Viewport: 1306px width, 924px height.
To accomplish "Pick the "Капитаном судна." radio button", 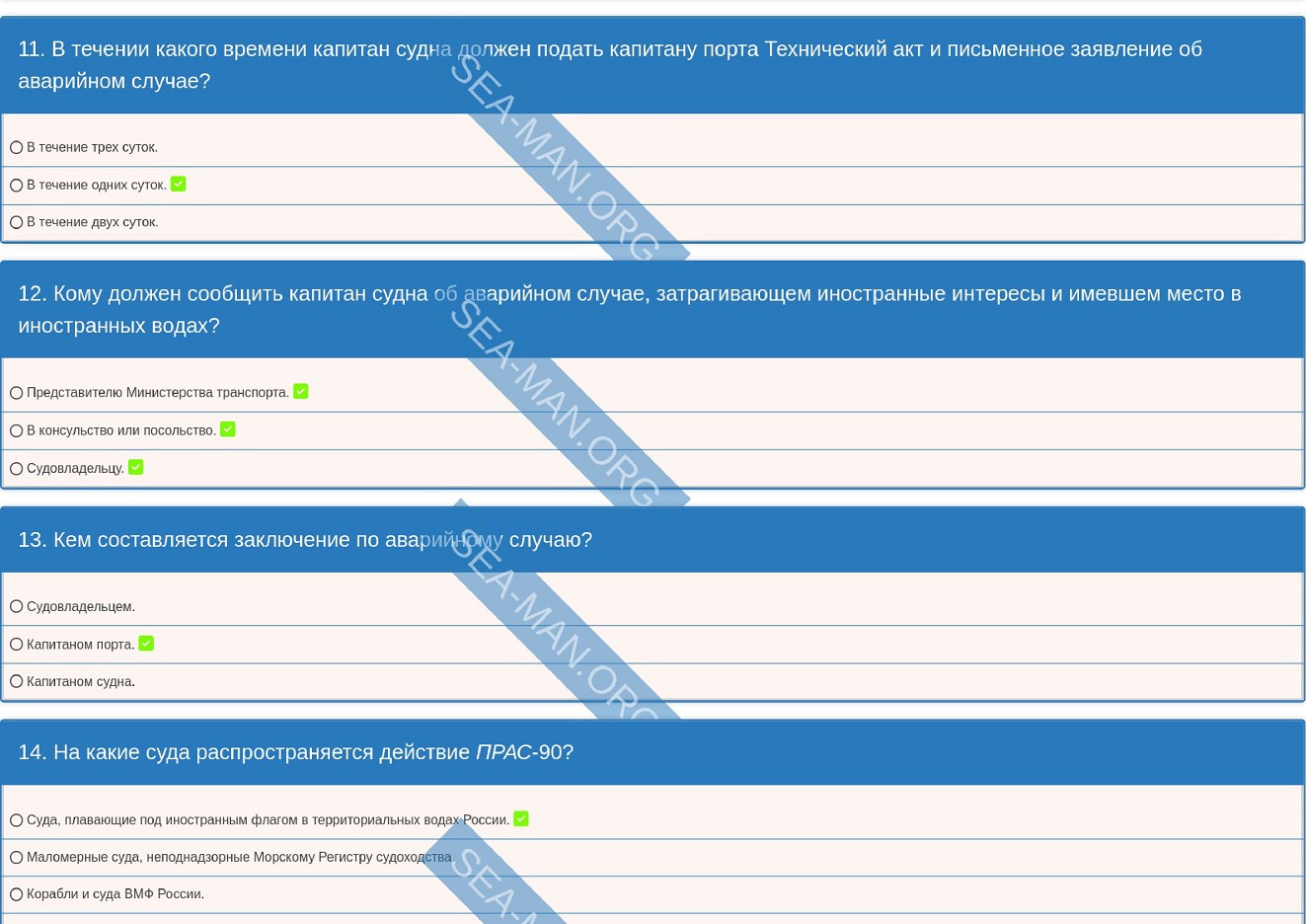I will point(16,681).
